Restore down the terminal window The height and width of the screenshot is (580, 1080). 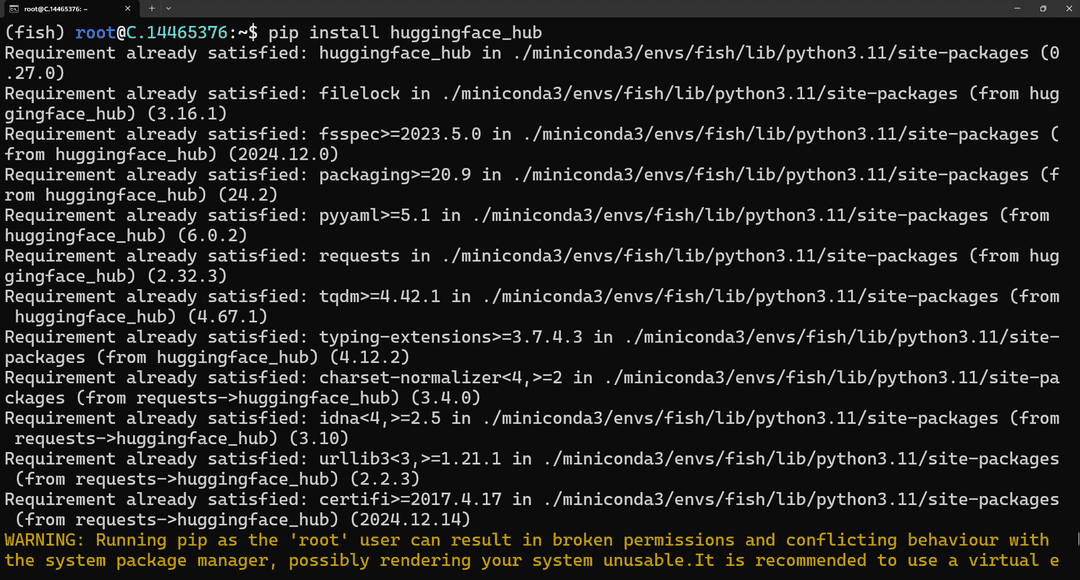[1043, 8]
